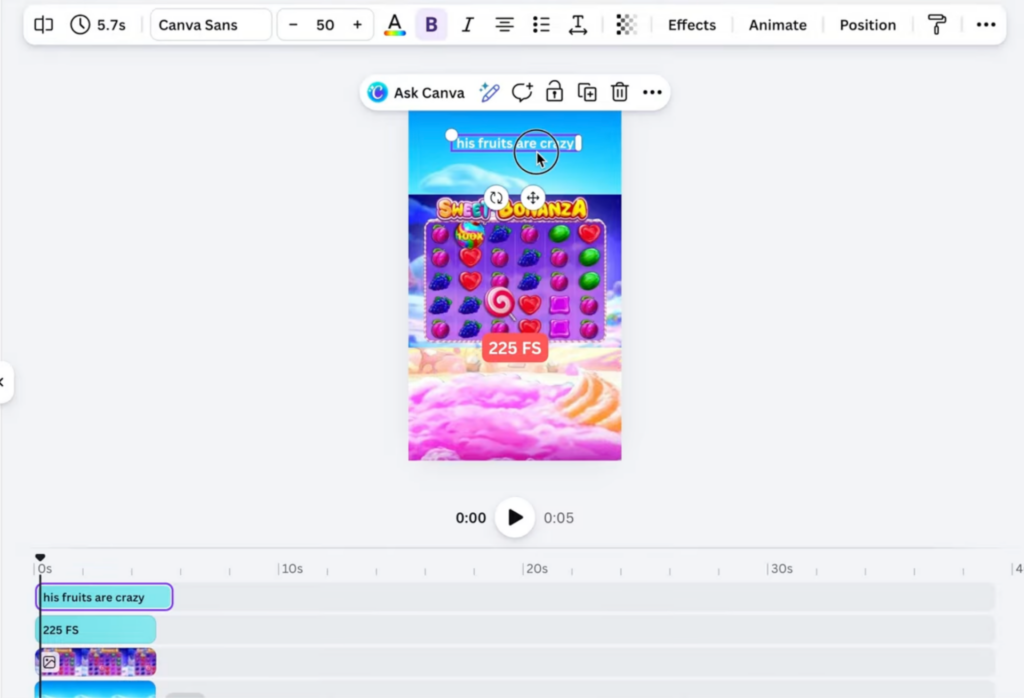
Task: Click the 0:00 current time display
Action: coord(470,518)
